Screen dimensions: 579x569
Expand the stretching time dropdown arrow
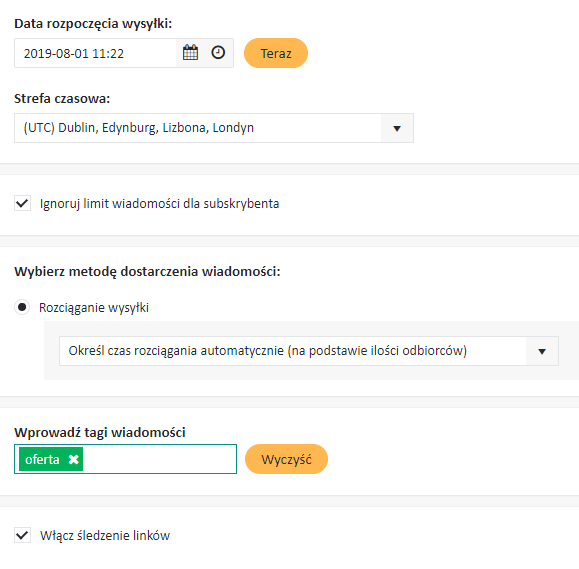(542, 351)
